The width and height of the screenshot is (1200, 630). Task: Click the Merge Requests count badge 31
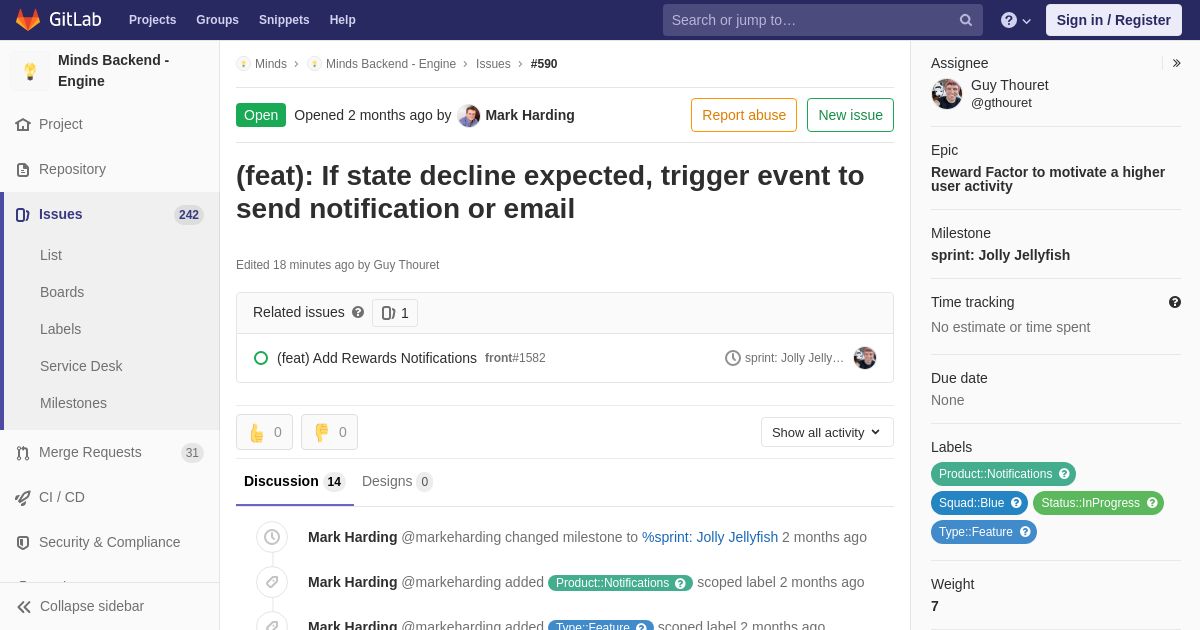coord(192,453)
